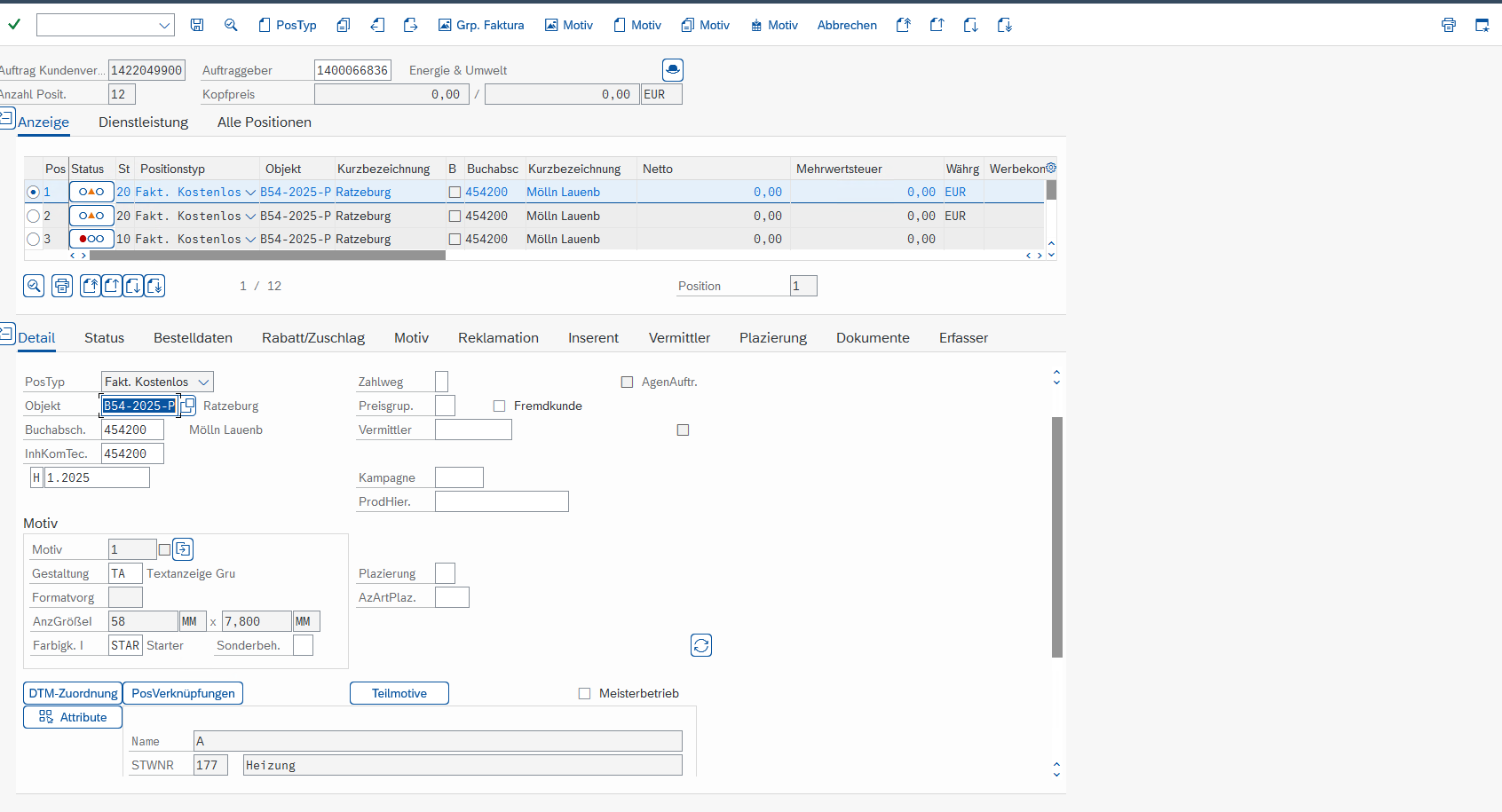Screen dimensions: 1502x812
Task: Click the copy pages icon after PosTyp
Action: 344,25
